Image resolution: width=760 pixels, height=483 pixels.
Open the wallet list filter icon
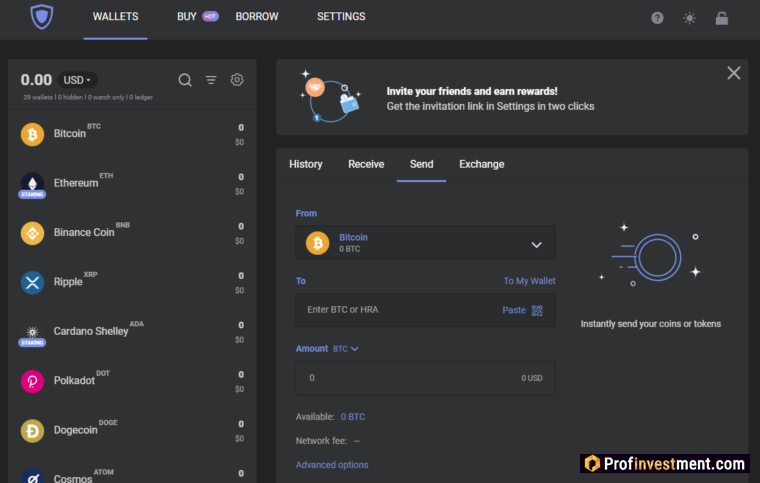tap(211, 80)
